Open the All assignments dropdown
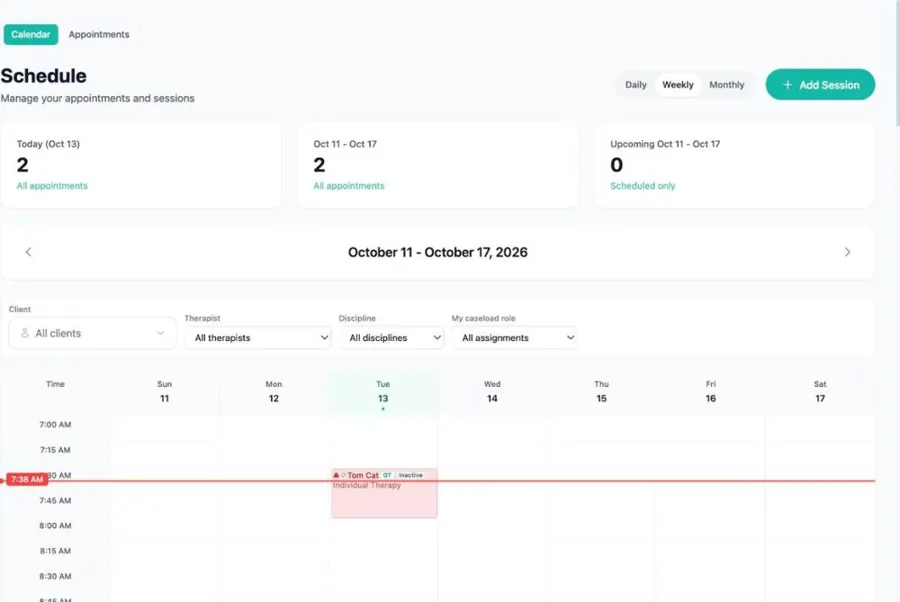 (514, 337)
